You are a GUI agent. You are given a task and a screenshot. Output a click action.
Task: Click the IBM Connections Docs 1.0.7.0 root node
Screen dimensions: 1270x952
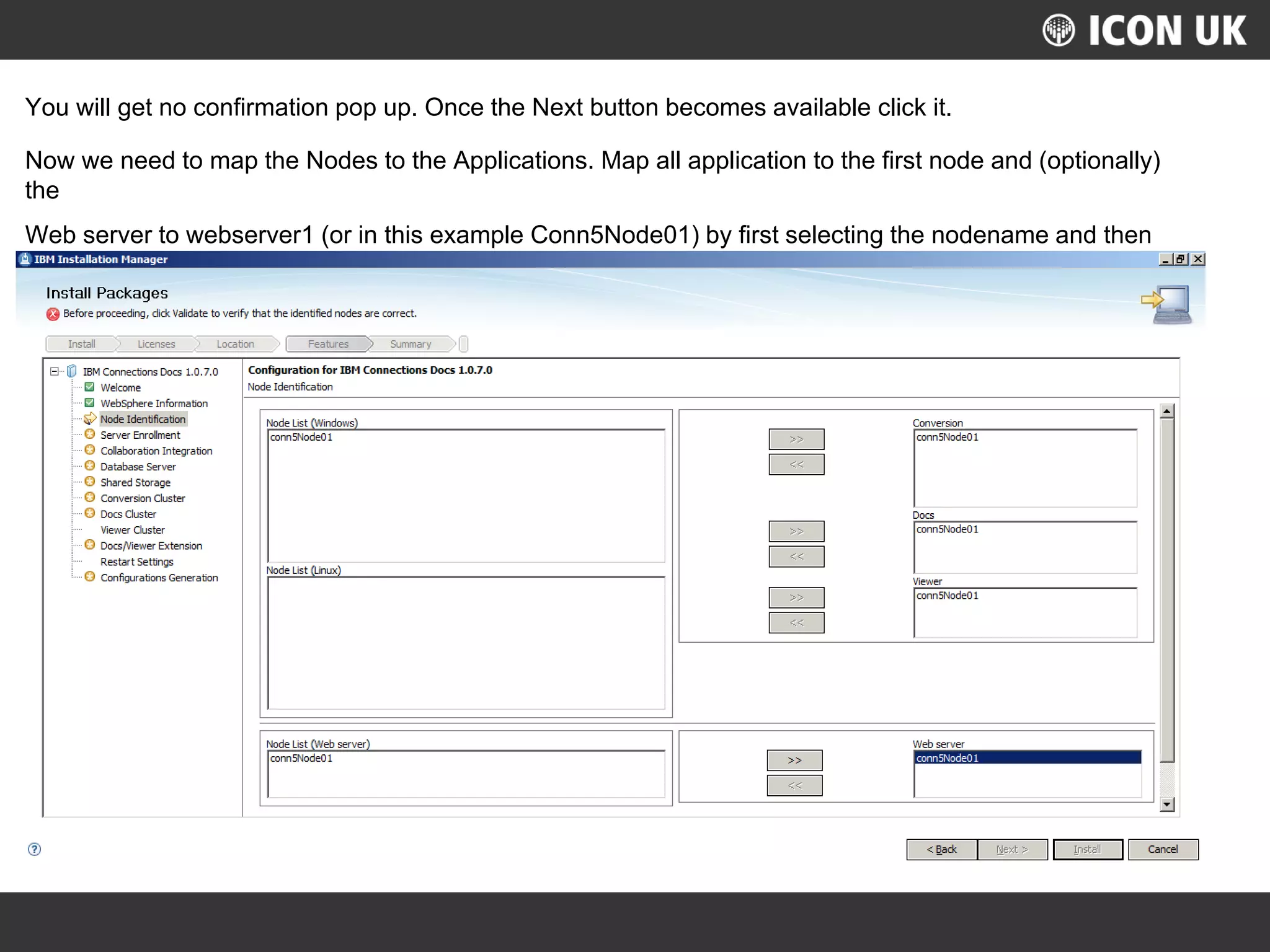click(151, 372)
